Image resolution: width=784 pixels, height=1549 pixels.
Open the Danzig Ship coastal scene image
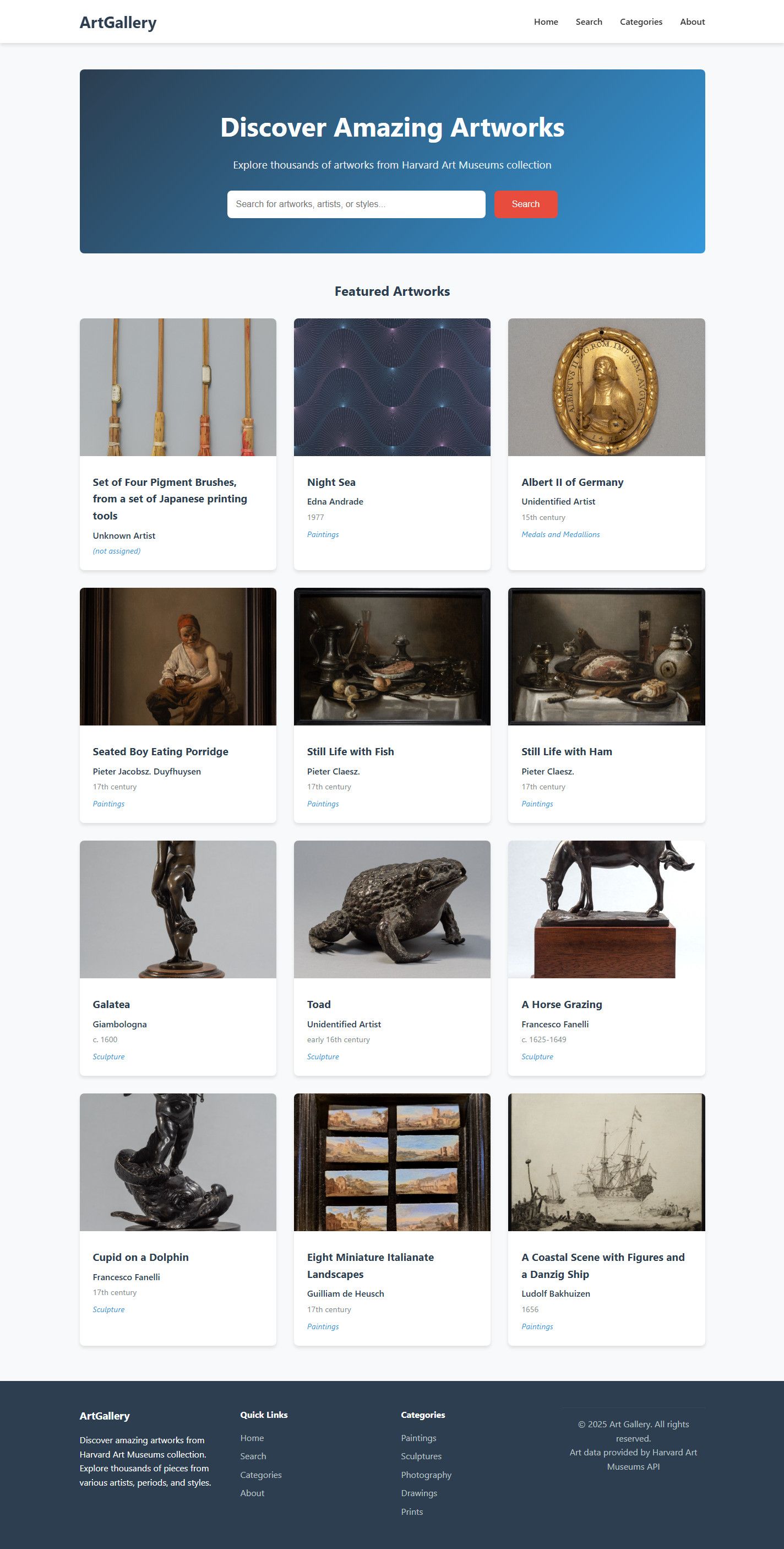[606, 1162]
